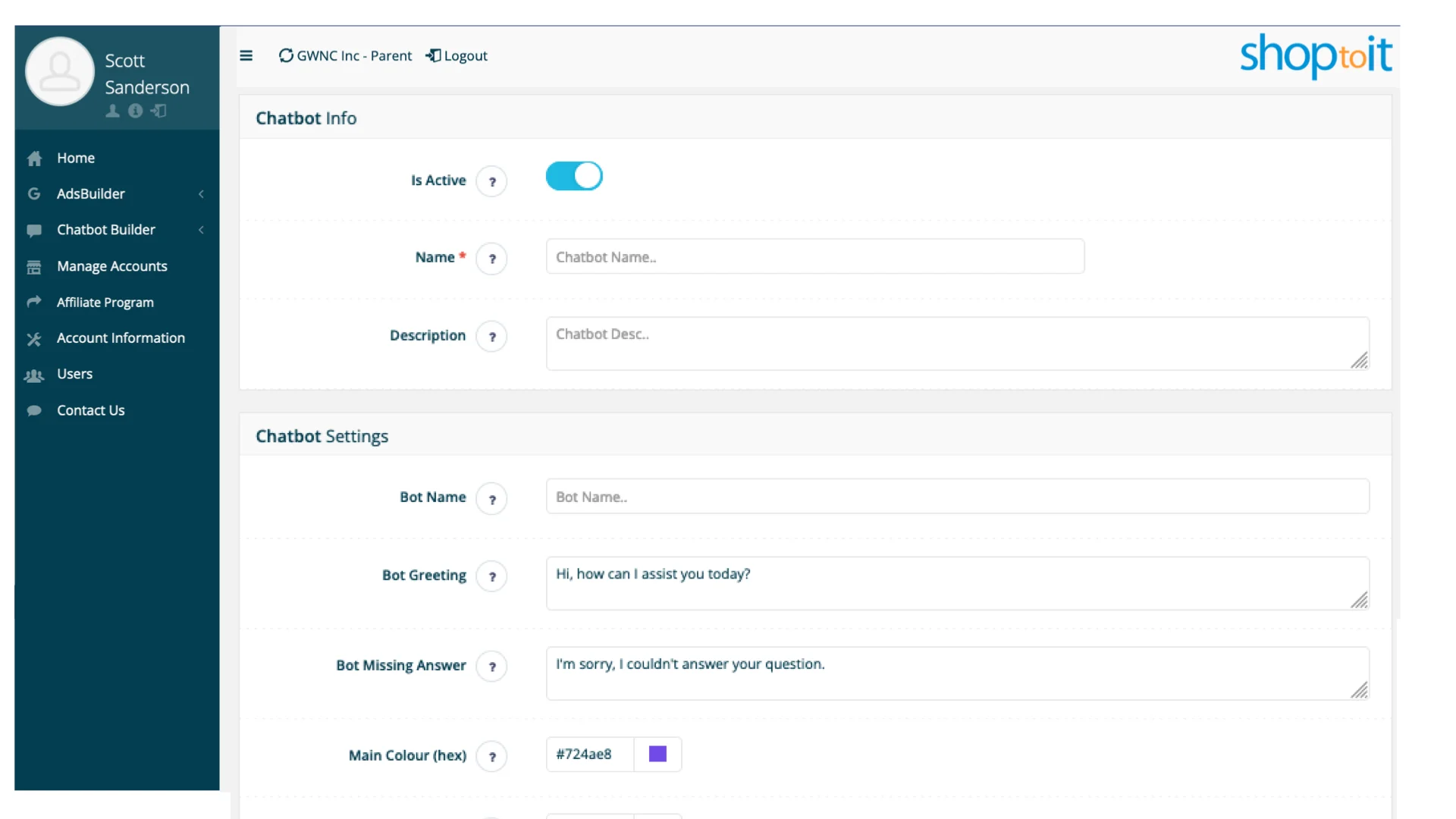Click the refresh icon next to GWNC Inc - Parent
This screenshot has width=1456, height=819.
[286, 55]
